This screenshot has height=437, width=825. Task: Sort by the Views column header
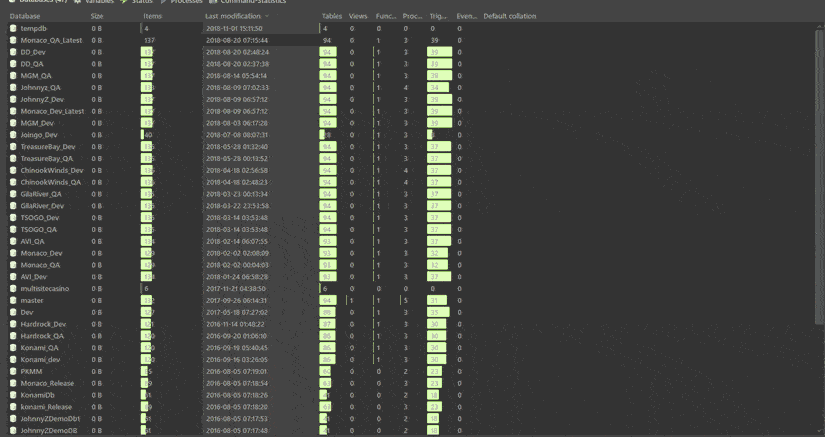[358, 16]
